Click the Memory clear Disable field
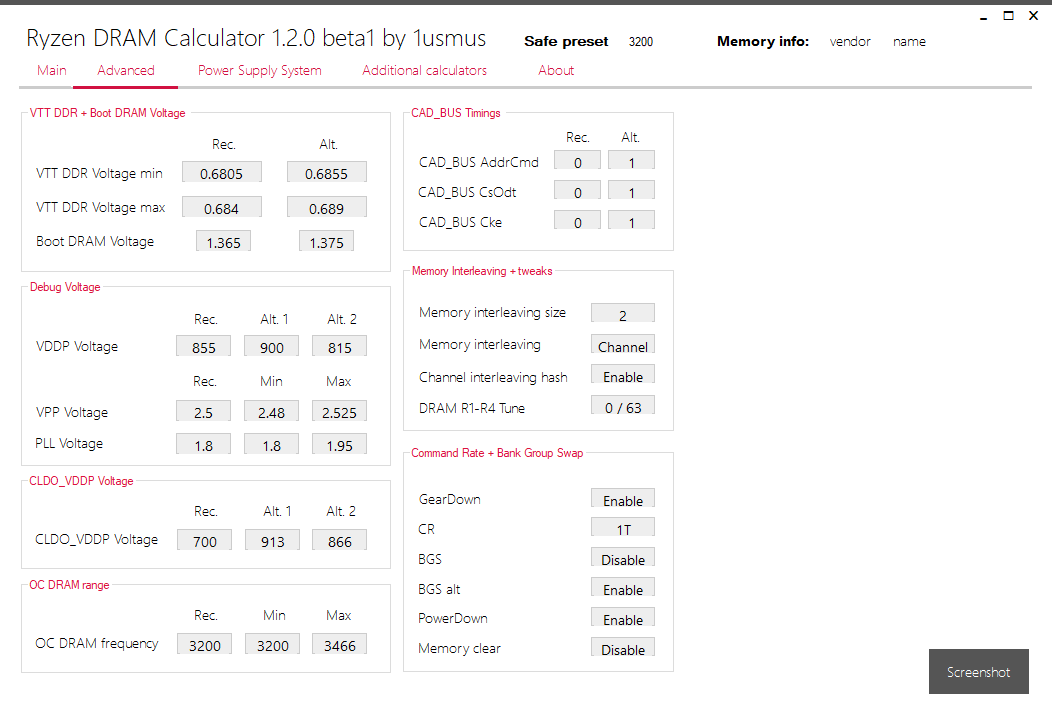The height and width of the screenshot is (720, 1052). (623, 648)
